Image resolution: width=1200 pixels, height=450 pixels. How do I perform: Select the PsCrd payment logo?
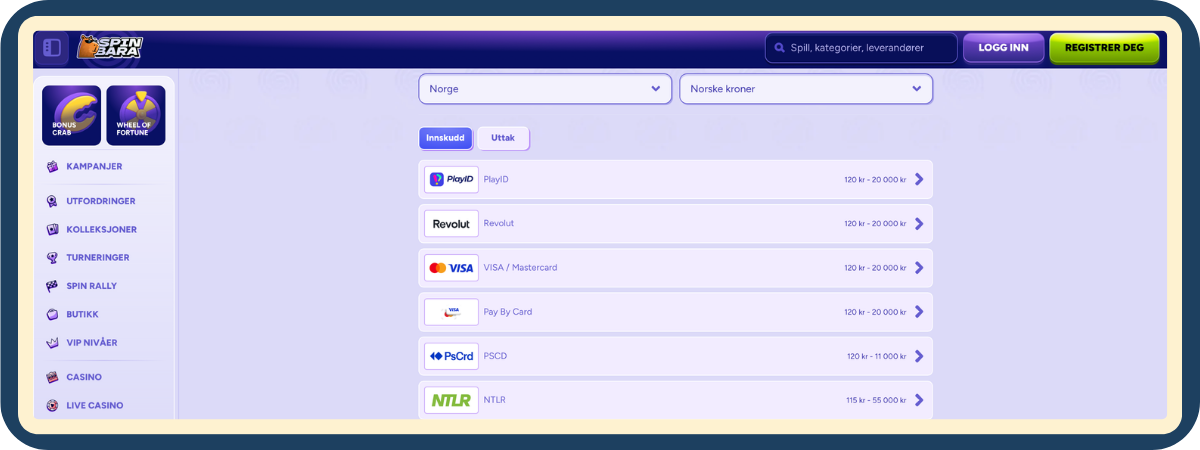tap(451, 356)
